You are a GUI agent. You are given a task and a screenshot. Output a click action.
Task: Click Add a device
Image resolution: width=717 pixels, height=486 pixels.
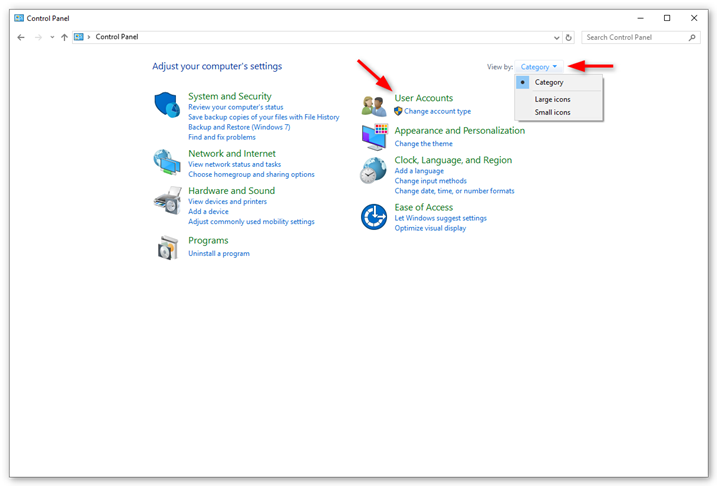click(208, 211)
